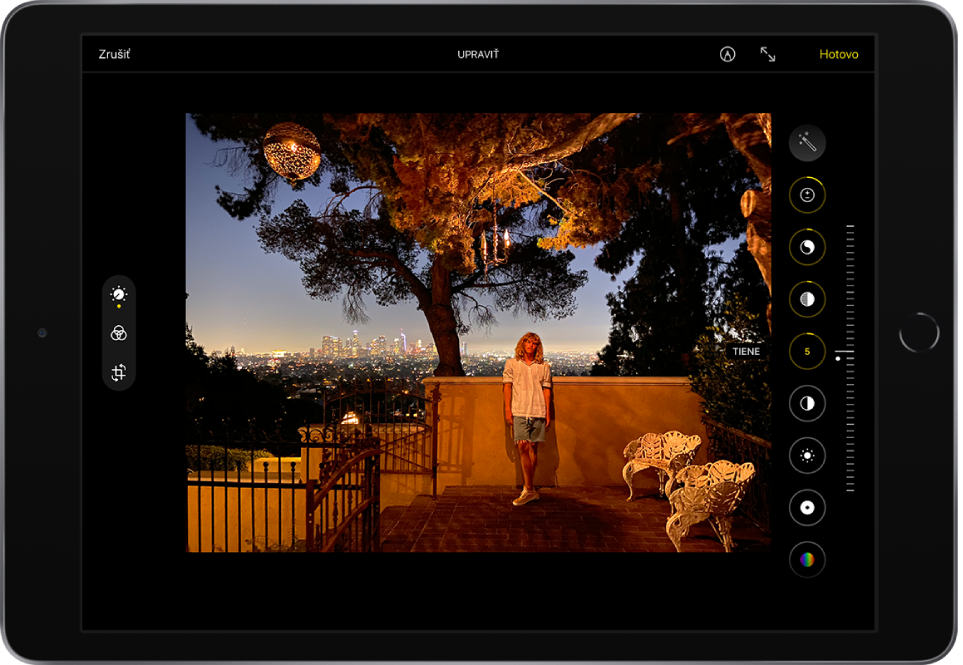The height and width of the screenshot is (665, 963).
Task: Select the Contrast half-circle adjustment
Action: click(807, 403)
